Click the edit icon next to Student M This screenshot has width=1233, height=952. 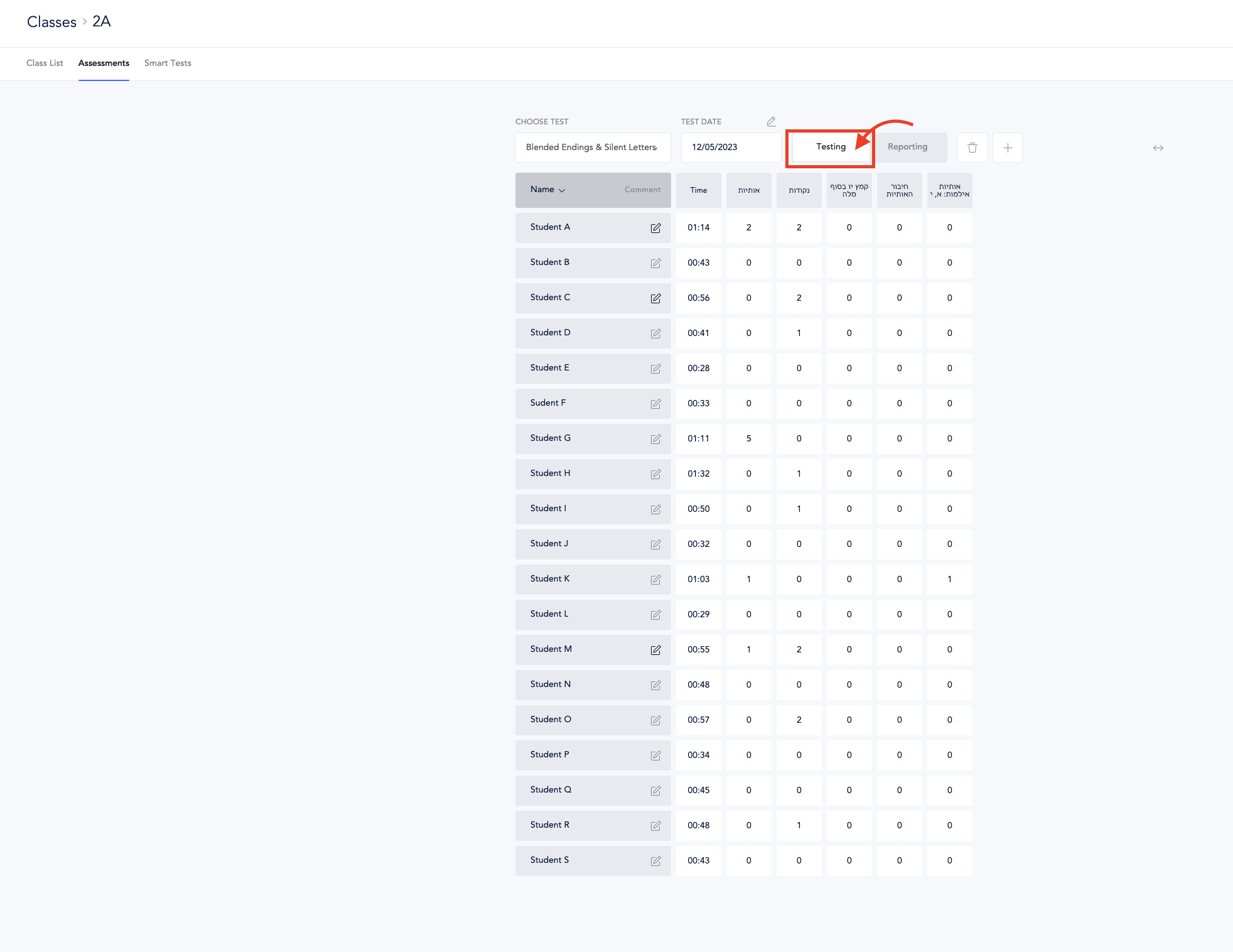655,650
